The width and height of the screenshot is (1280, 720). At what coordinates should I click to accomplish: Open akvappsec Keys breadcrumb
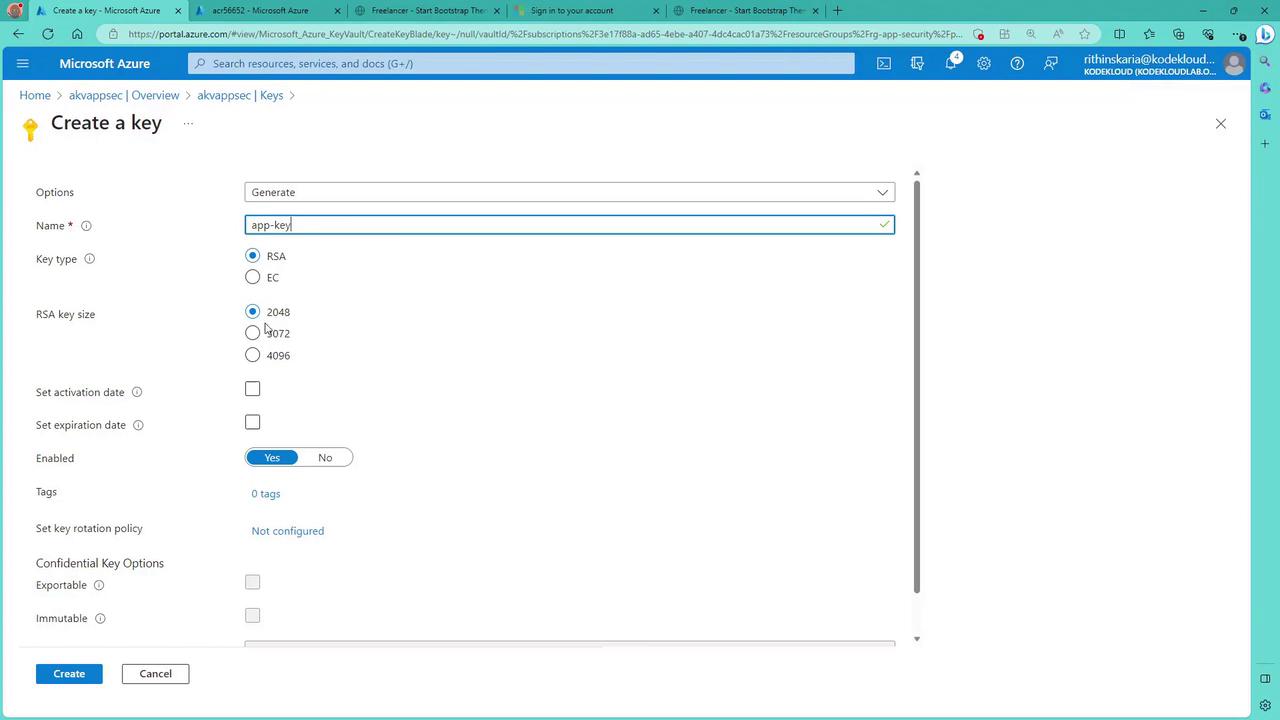point(240,96)
